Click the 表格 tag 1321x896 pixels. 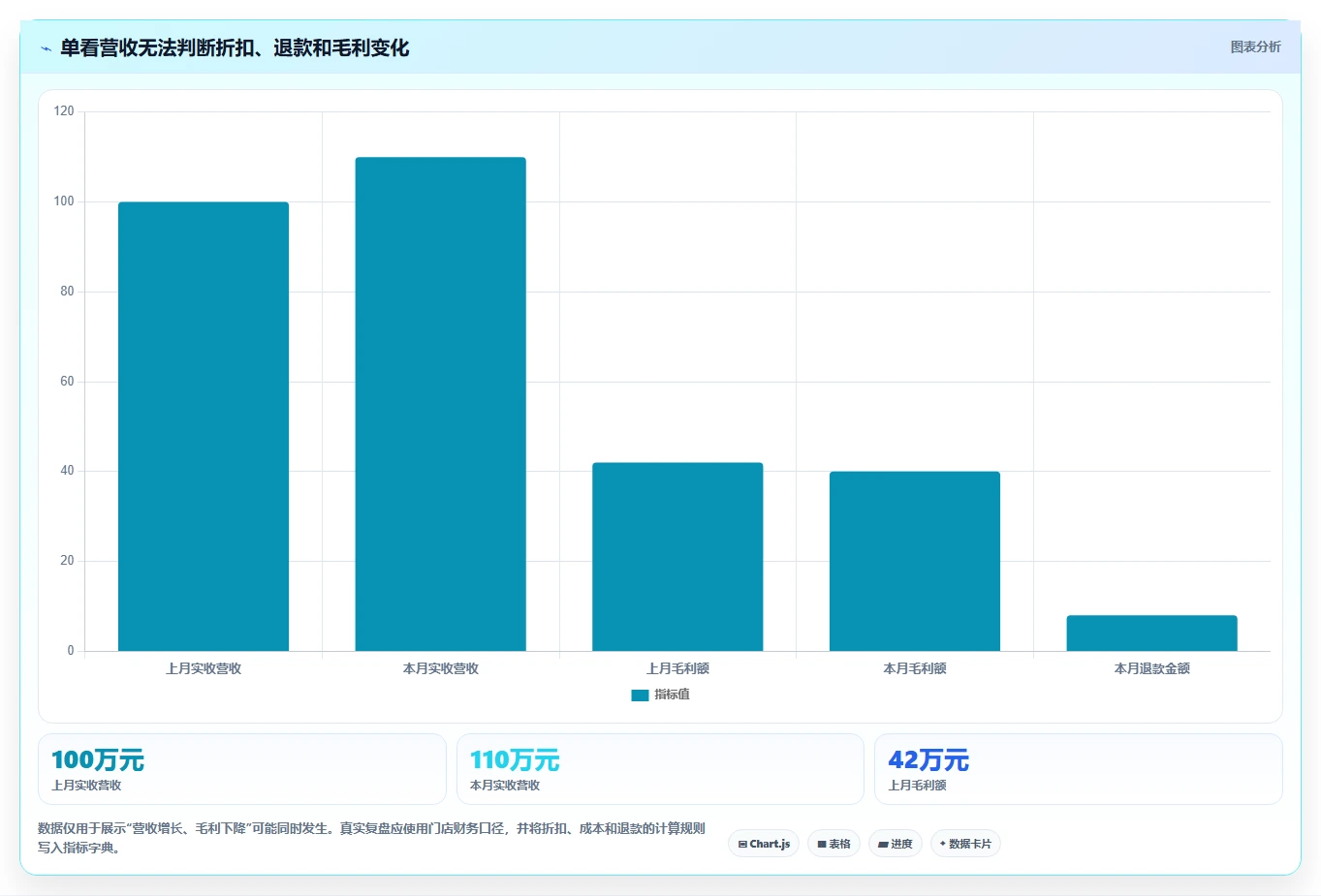(x=833, y=844)
